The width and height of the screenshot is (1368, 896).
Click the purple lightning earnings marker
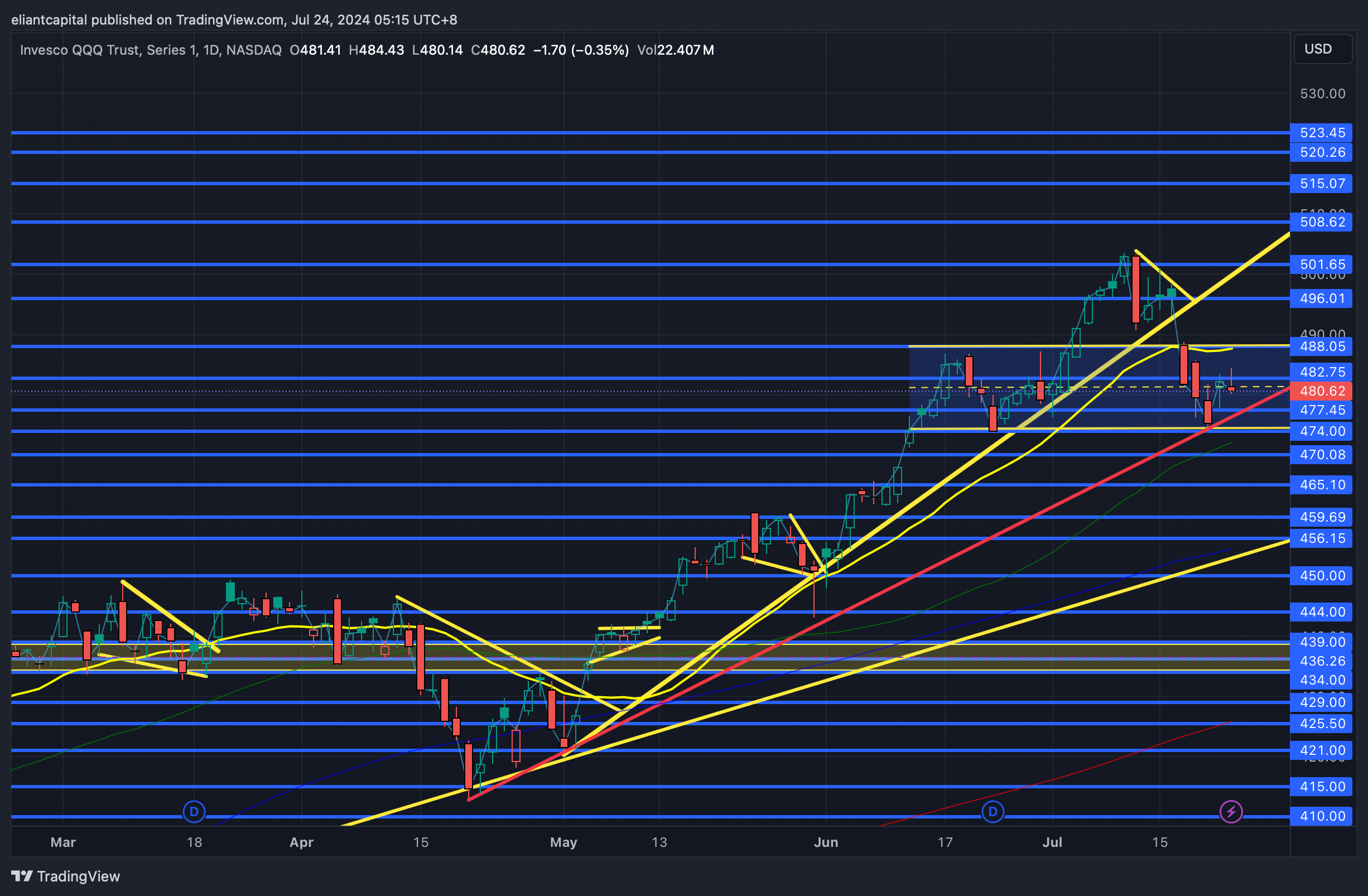point(1231,812)
